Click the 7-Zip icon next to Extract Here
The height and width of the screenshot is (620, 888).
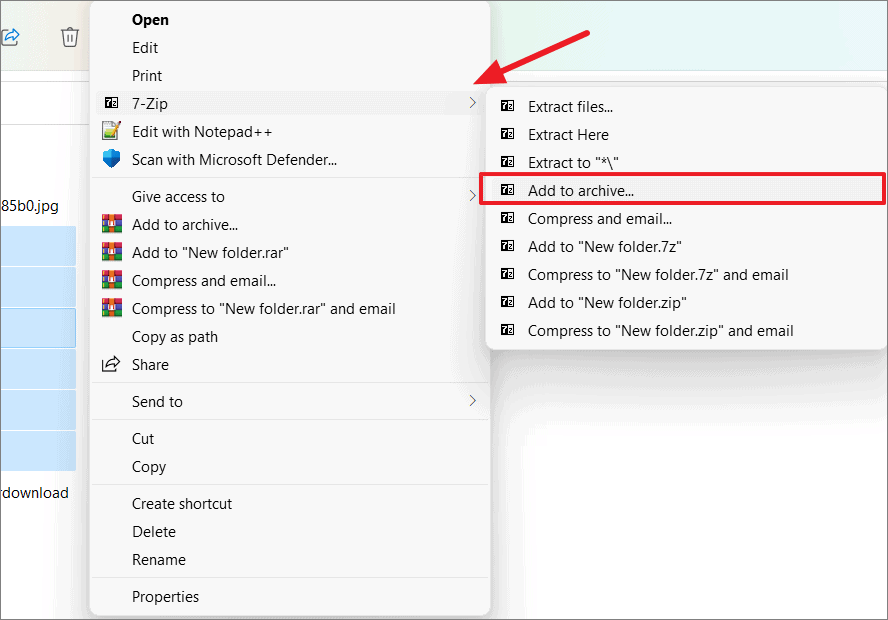[x=510, y=134]
